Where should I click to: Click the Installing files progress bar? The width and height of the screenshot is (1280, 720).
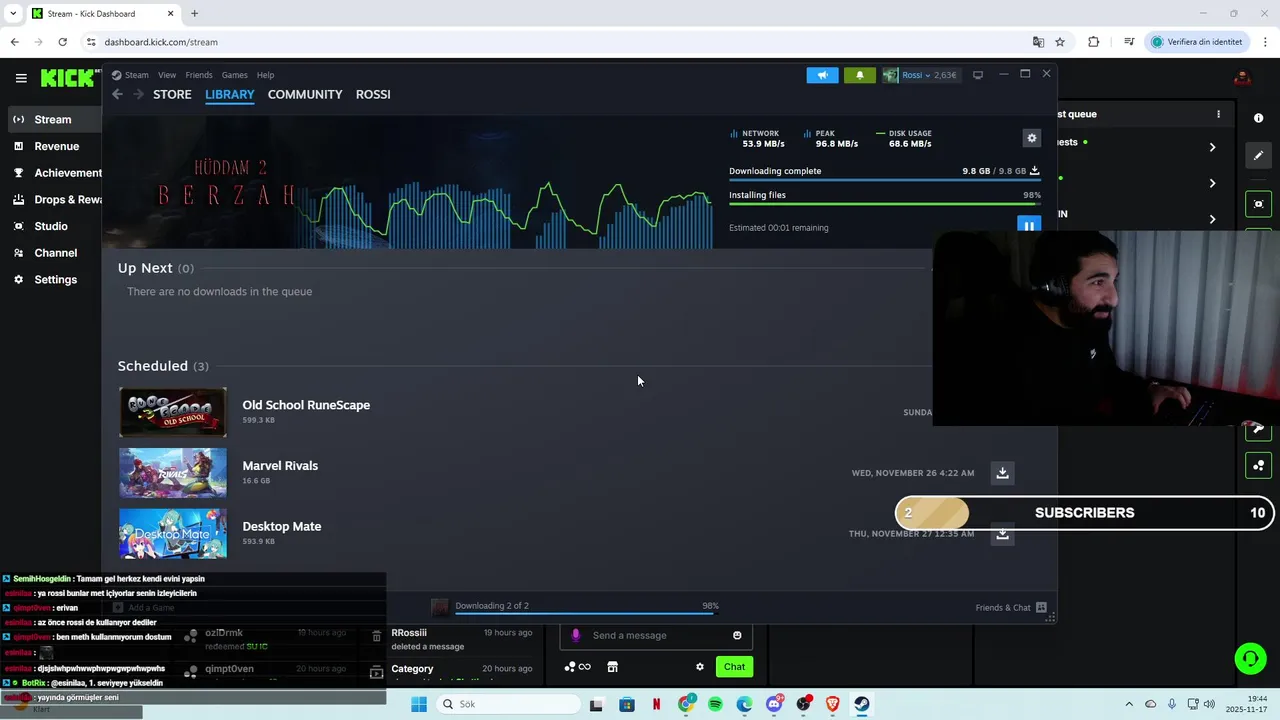click(885, 203)
